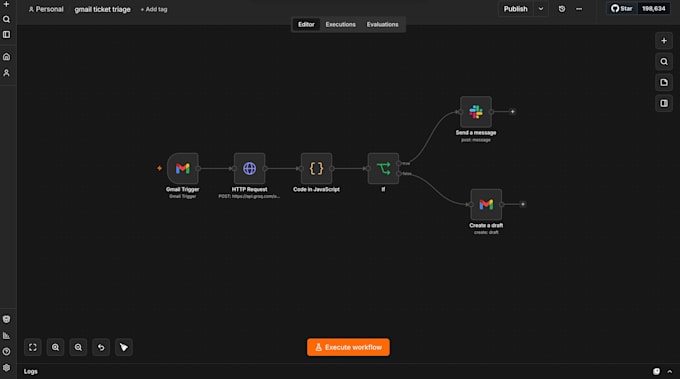
Task: Click the If node true output
Action: [399, 163]
